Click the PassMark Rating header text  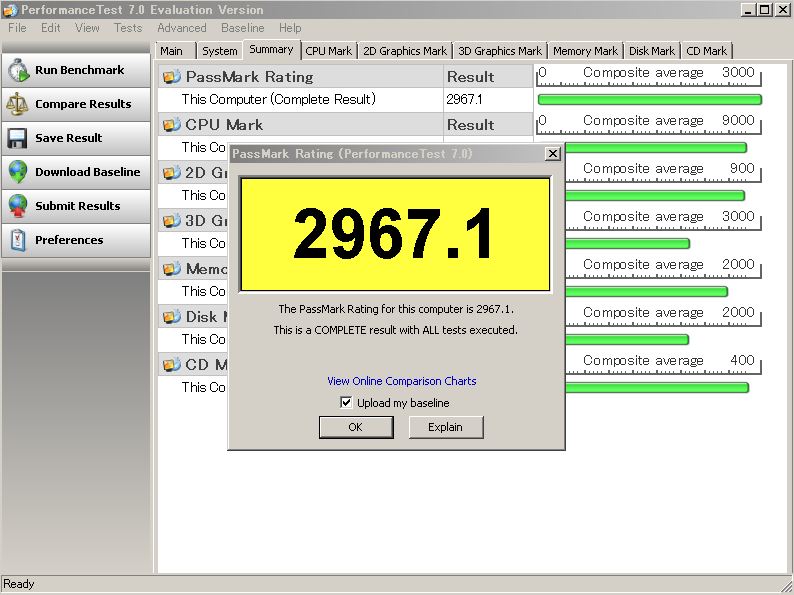coord(250,77)
